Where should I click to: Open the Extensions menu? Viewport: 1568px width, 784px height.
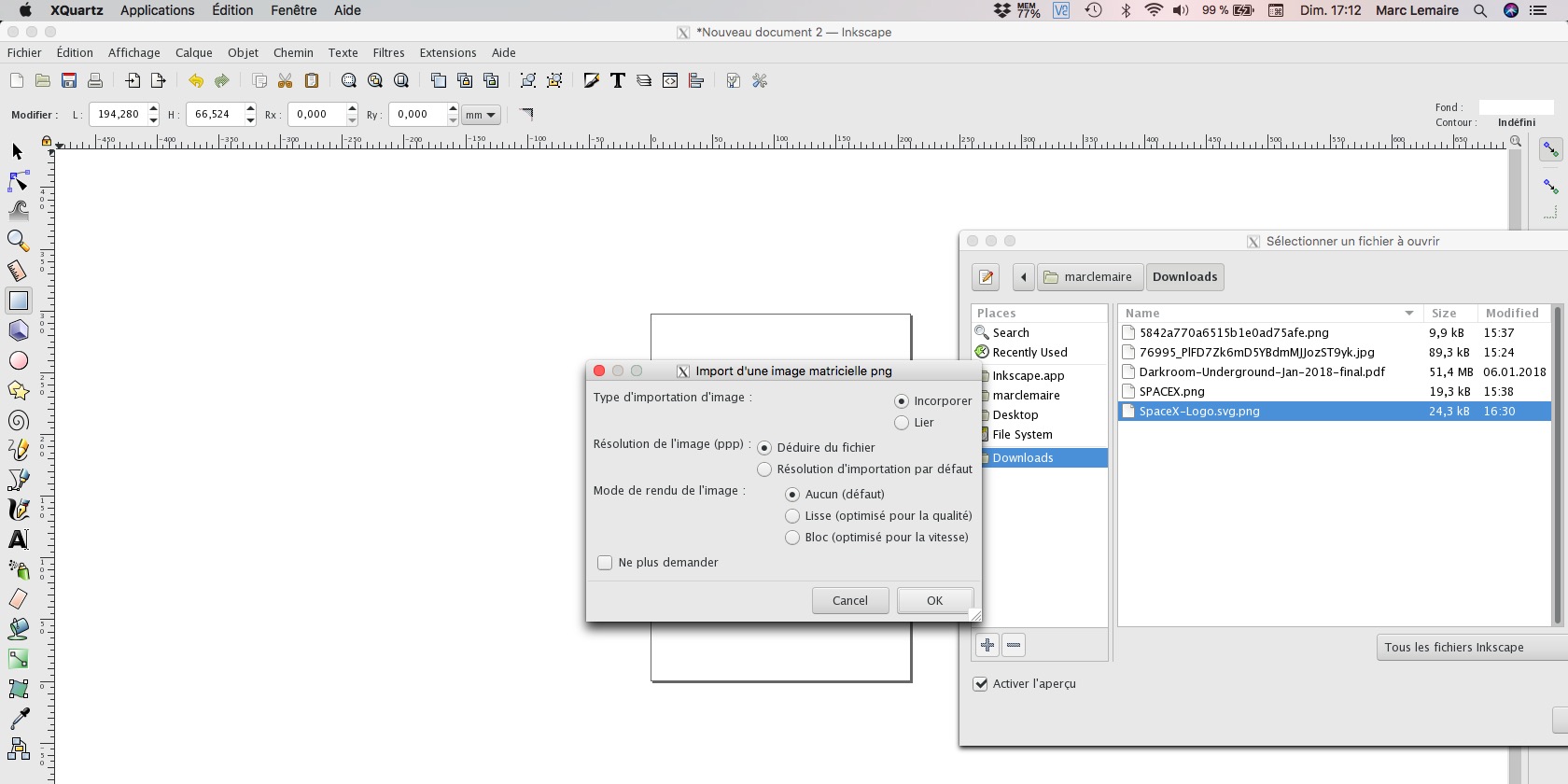tap(448, 53)
